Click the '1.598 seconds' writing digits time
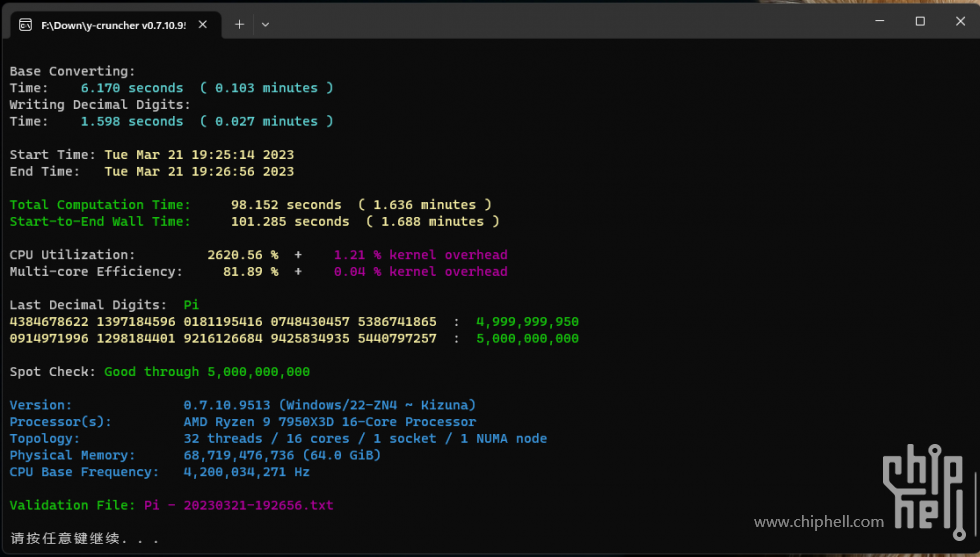980x557 pixels. tap(132, 121)
